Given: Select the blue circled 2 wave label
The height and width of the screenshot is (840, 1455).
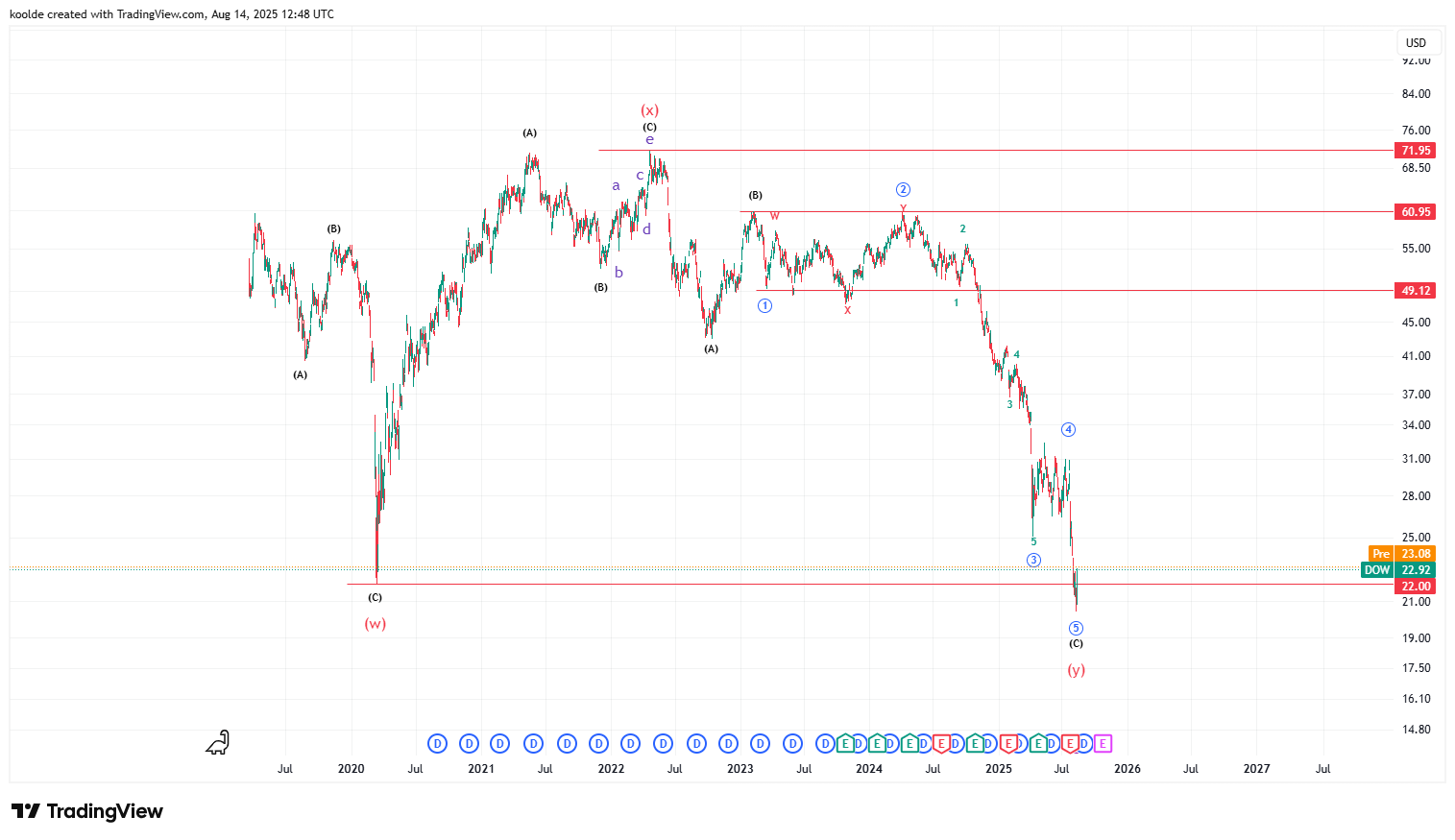Looking at the screenshot, I should coord(903,189).
